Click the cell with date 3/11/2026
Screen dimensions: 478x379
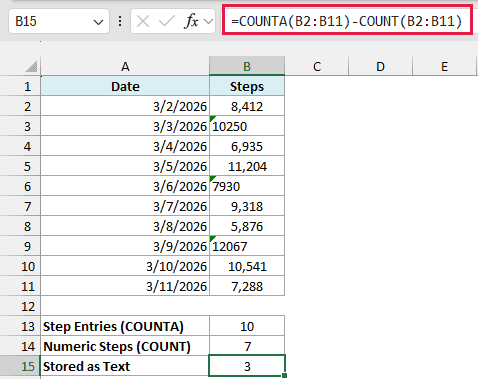coord(125,286)
